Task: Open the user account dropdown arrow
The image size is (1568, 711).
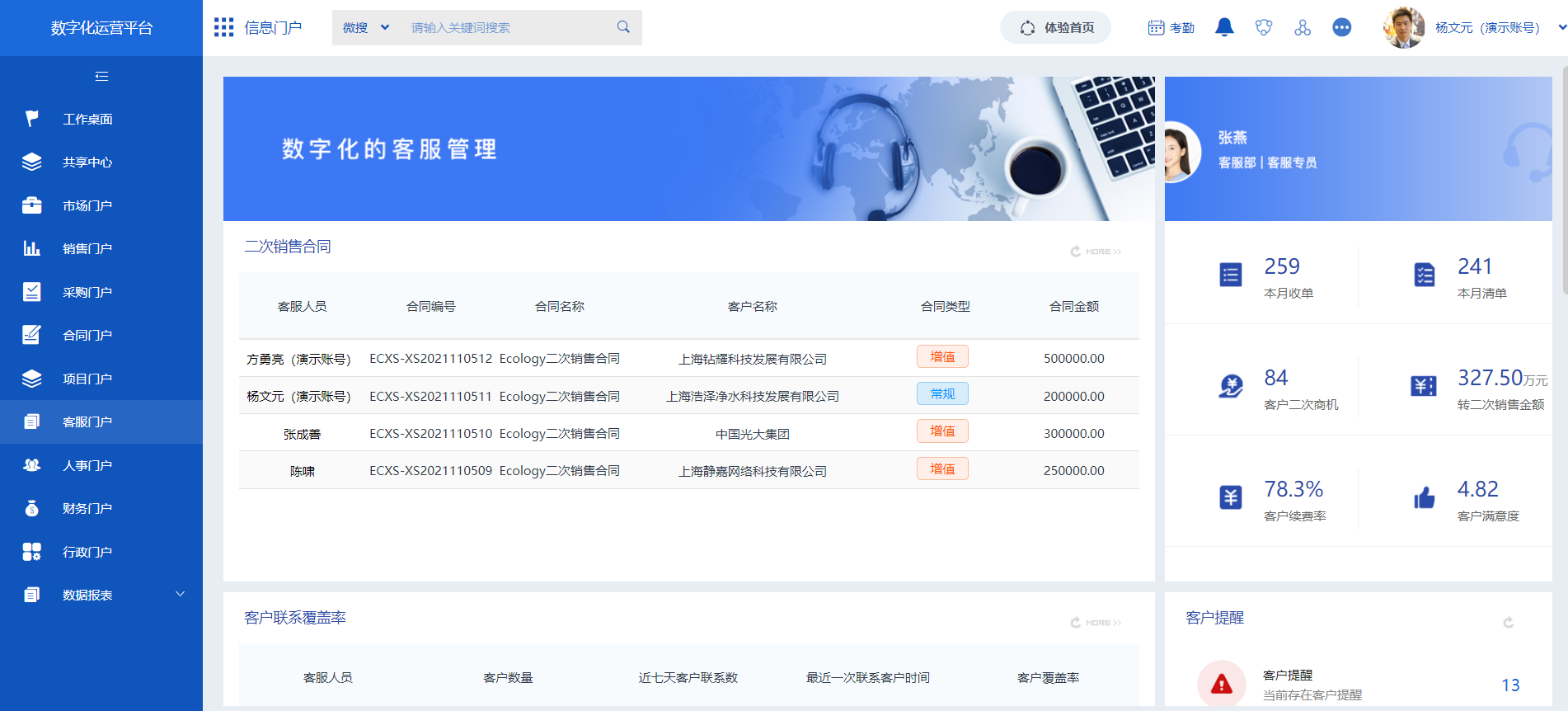Action: 1561,27
